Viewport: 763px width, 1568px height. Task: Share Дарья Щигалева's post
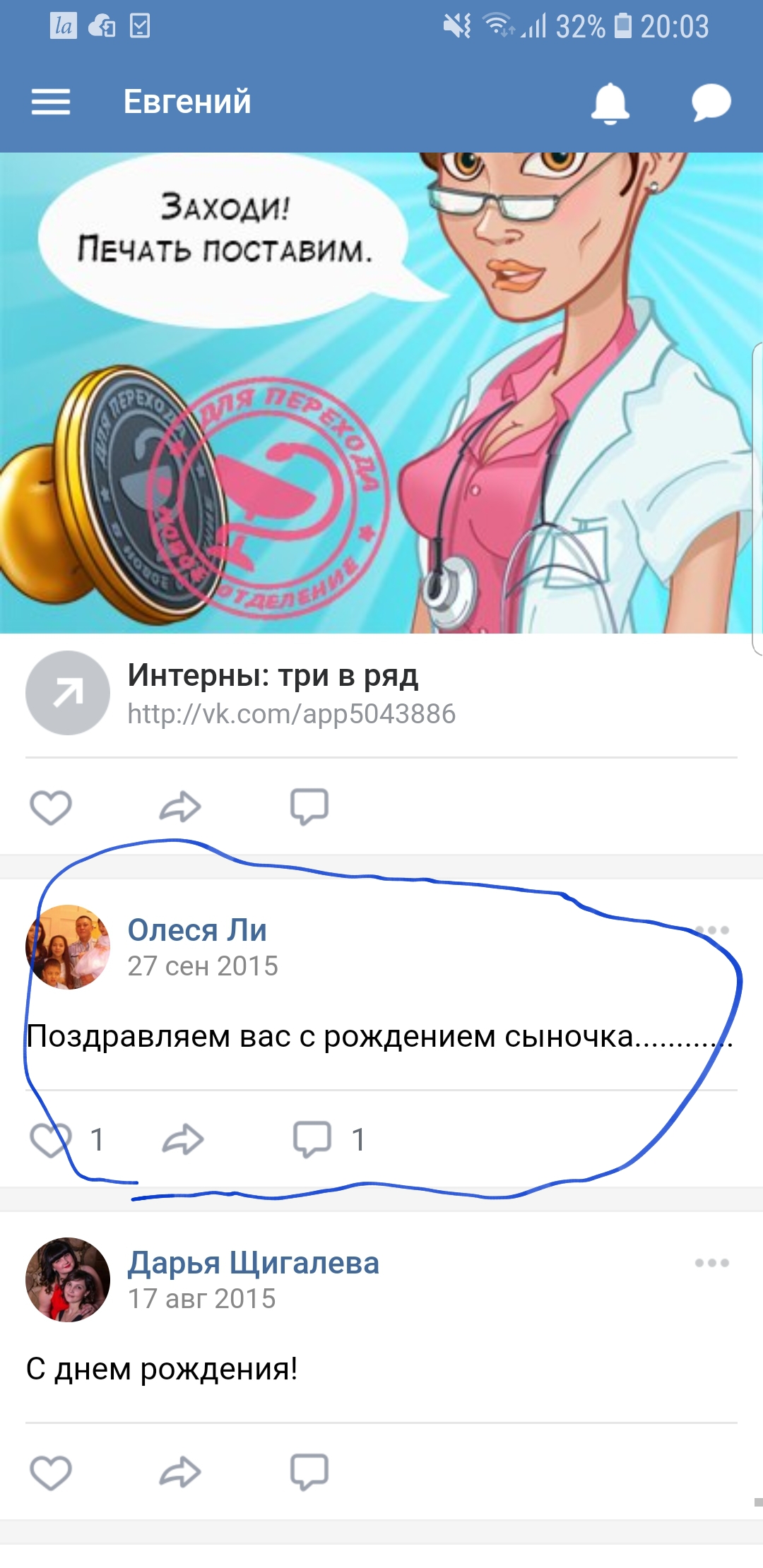(180, 1472)
